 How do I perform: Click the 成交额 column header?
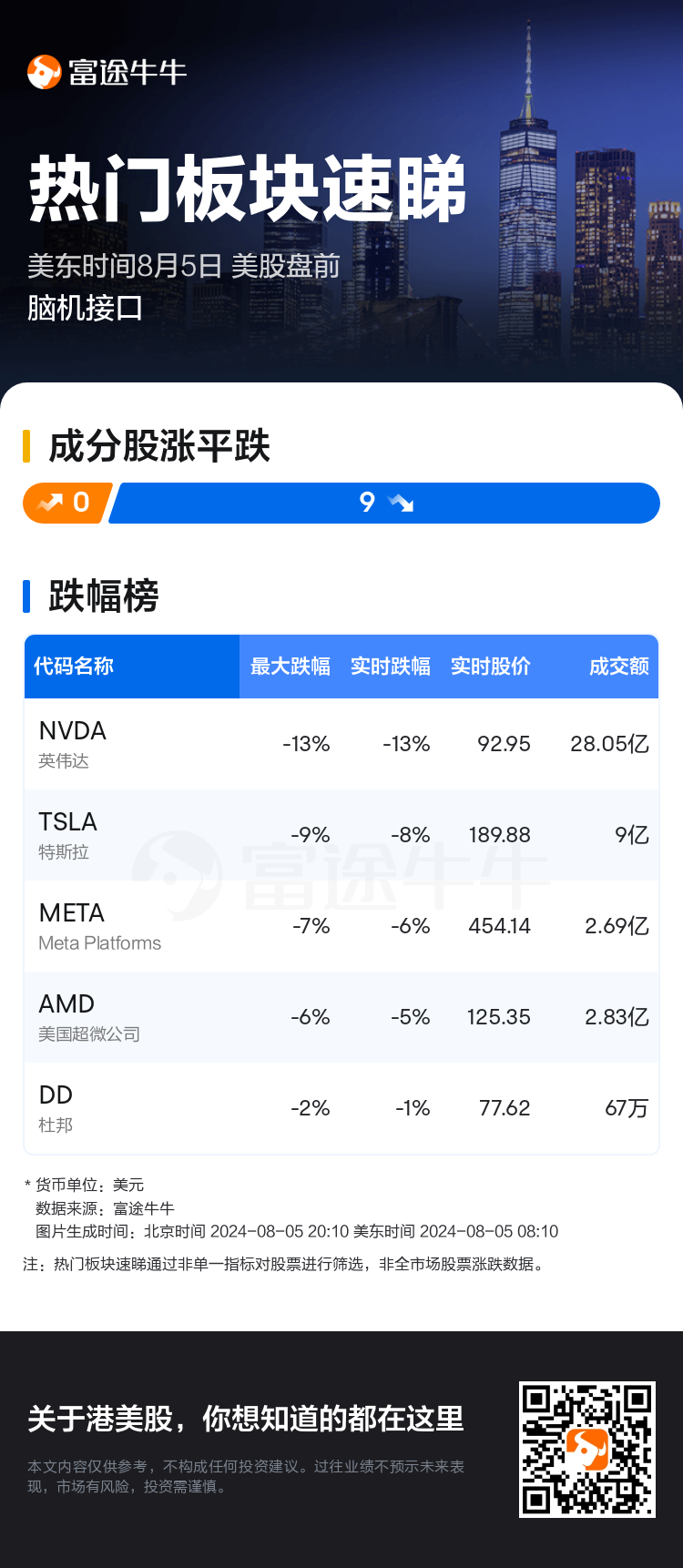[x=618, y=667]
